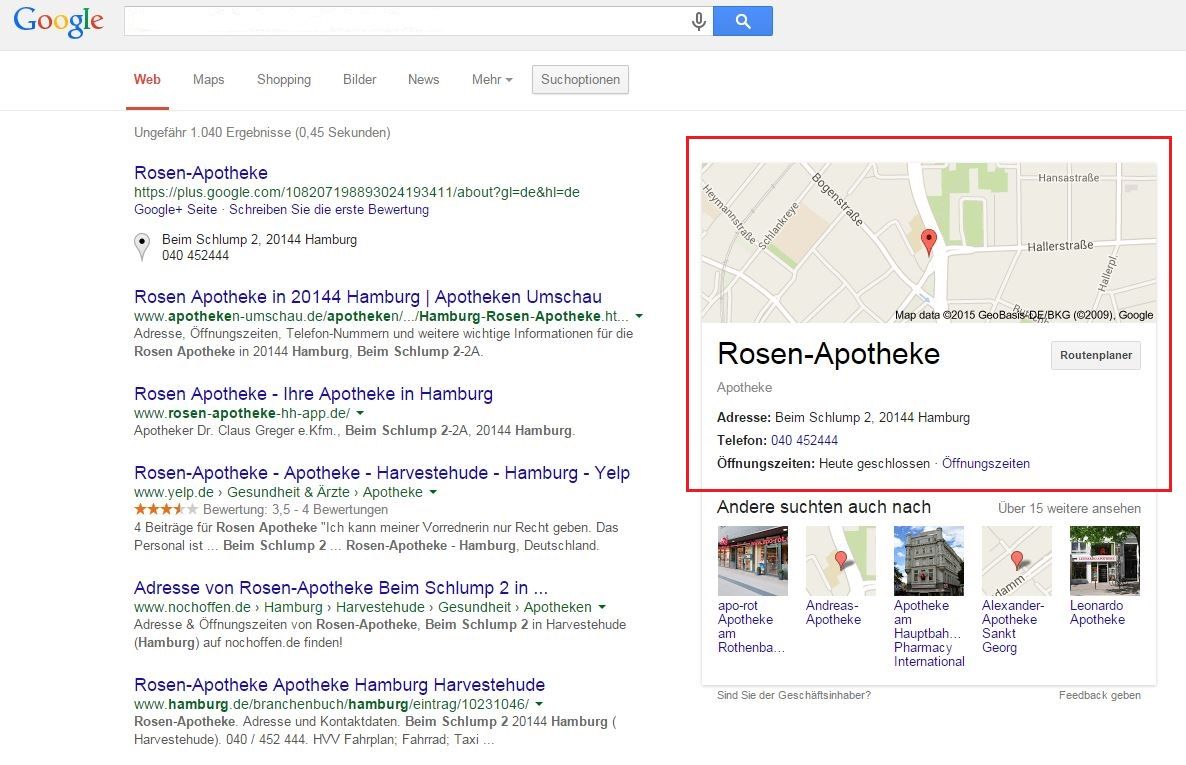Image resolution: width=1186 pixels, height=765 pixels.
Task: Click Sind Sie der Geschäftsinhaber?
Action: pyautogui.click(x=793, y=695)
